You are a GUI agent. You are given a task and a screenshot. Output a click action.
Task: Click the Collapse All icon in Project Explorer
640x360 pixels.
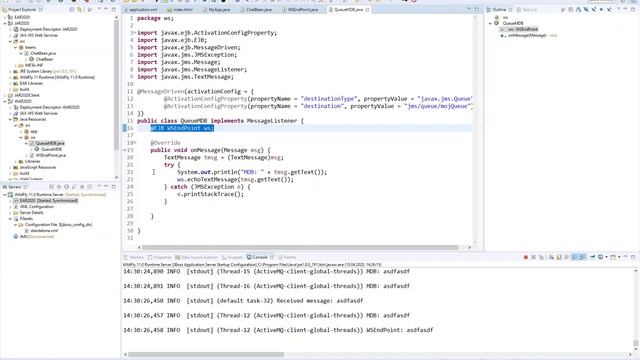(72, 9)
